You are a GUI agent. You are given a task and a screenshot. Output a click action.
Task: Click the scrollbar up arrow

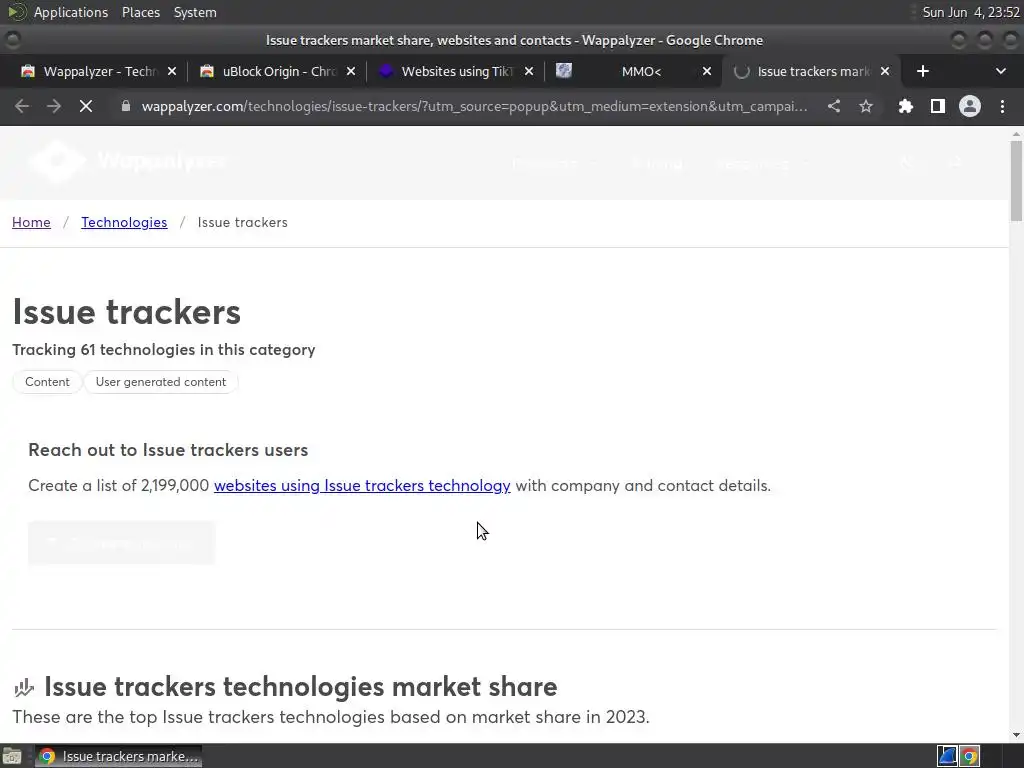click(x=1016, y=134)
